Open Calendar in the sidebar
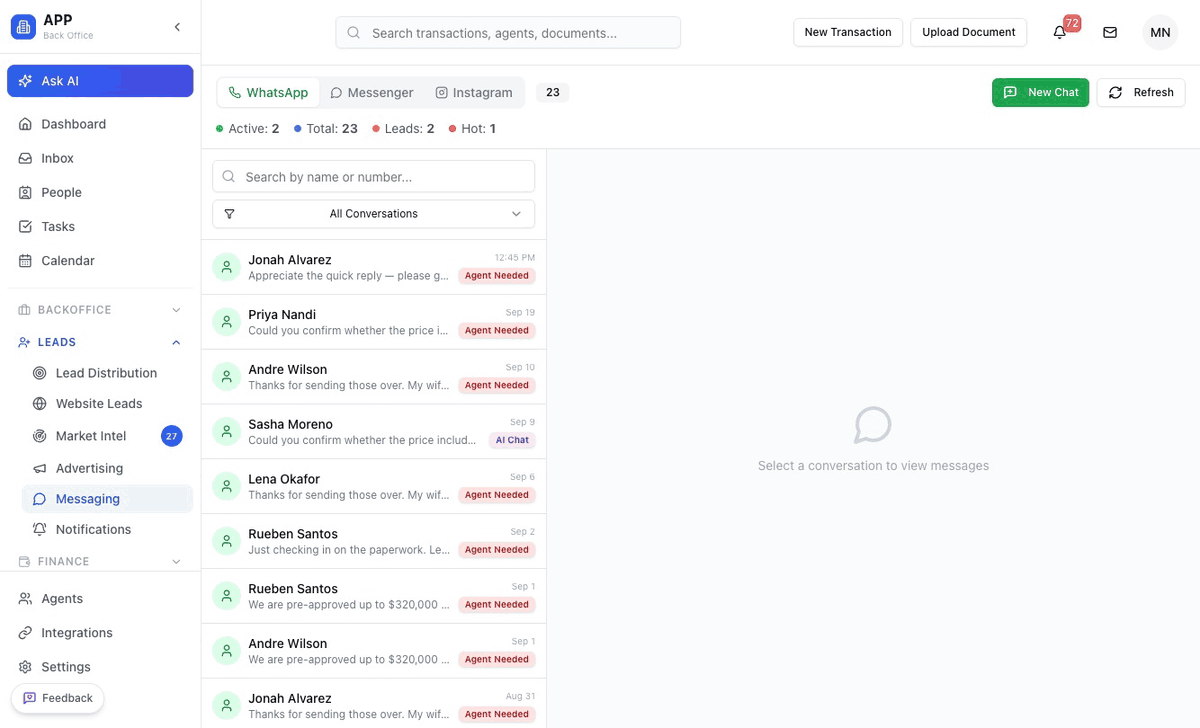Screen dimensions: 1200x728 click(100, 260)
